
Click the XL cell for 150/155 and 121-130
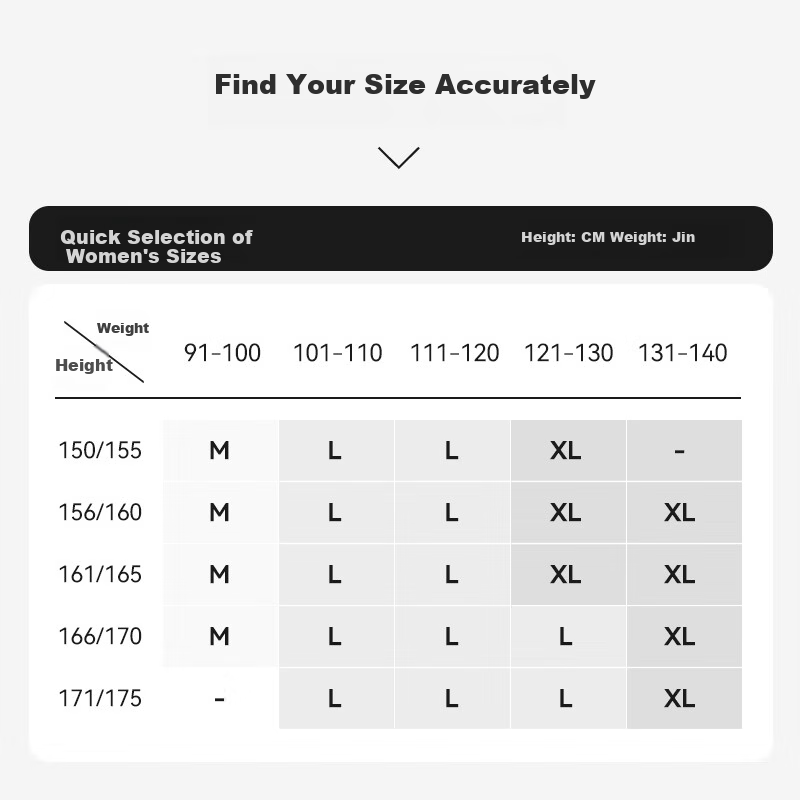pyautogui.click(x=568, y=451)
